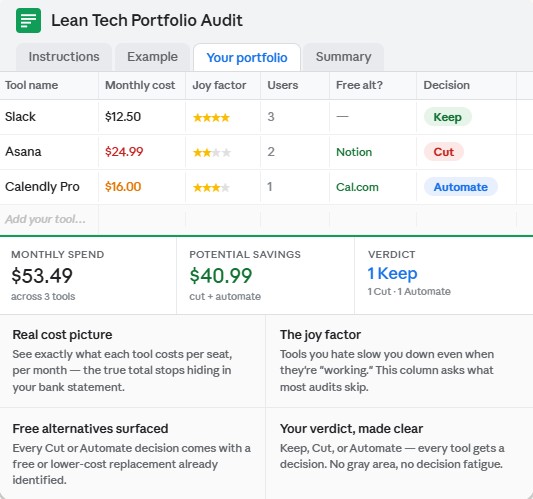The width and height of the screenshot is (533, 499).
Task: Open the Summary tab
Action: click(343, 57)
